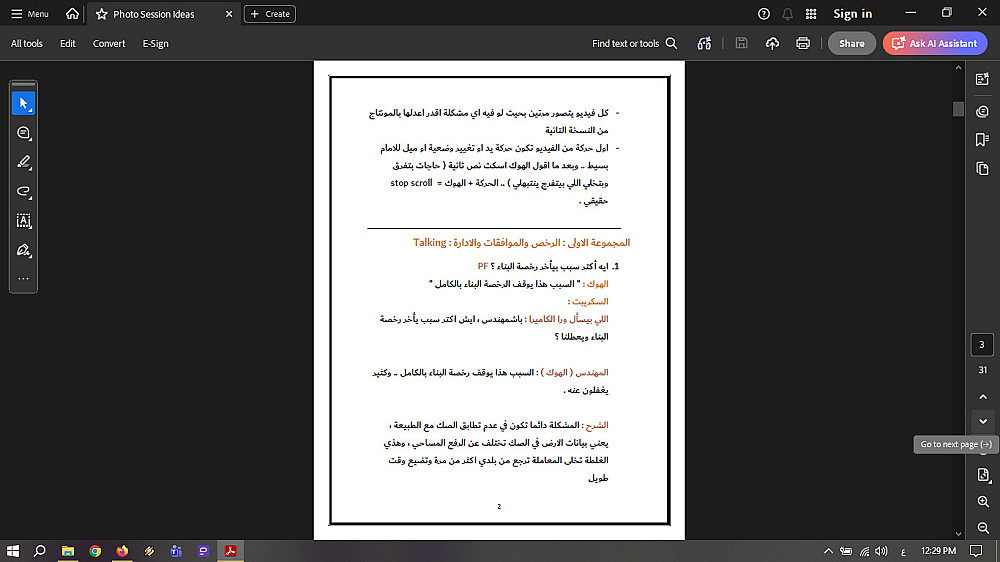Screen dimensions: 1000x562
Task: Open Microsoft Teams from taskbar
Action: click(x=176, y=551)
